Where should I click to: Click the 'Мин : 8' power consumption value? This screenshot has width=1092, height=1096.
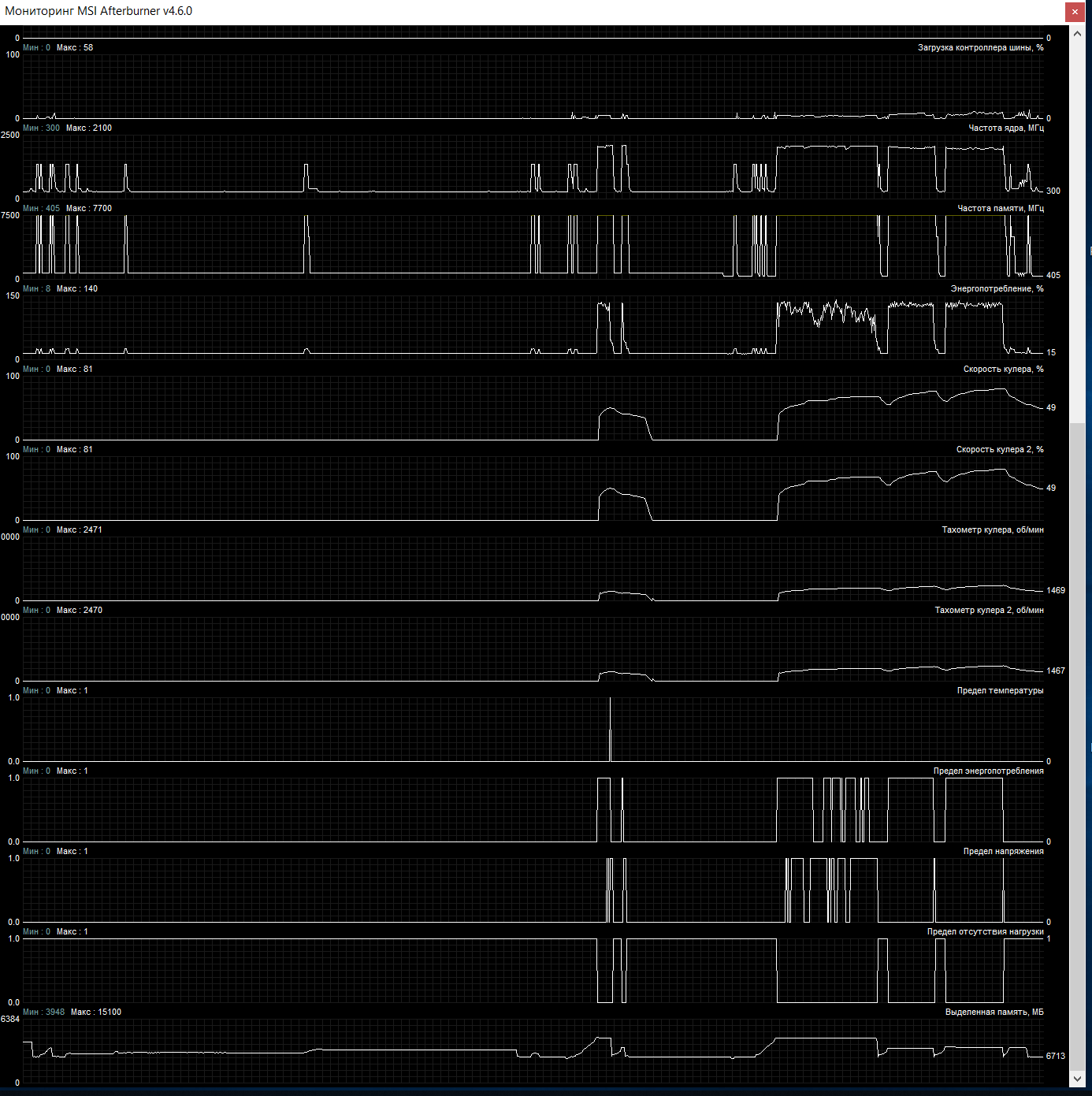(36, 288)
